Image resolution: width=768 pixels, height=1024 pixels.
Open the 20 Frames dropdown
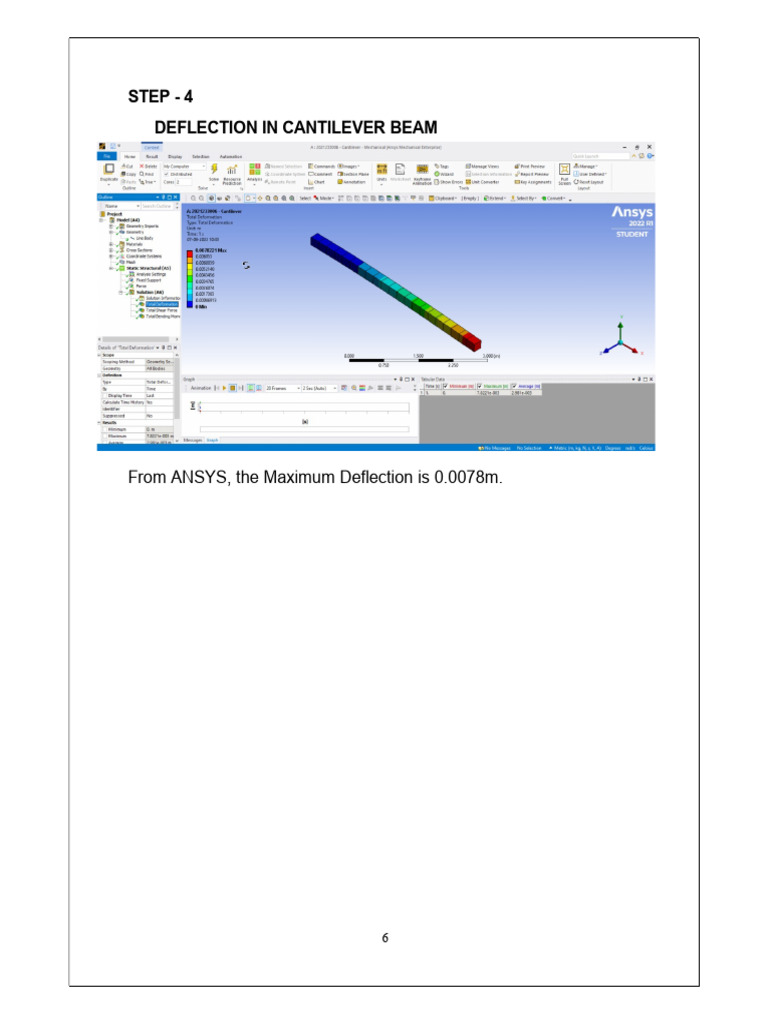point(283,388)
